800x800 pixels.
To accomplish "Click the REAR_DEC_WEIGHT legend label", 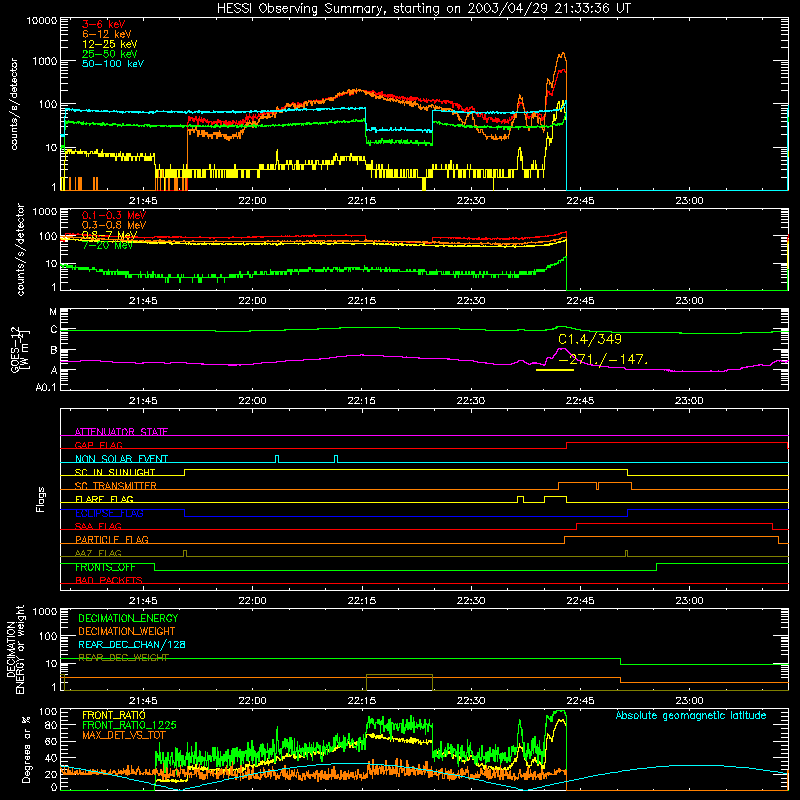I will point(123,658).
